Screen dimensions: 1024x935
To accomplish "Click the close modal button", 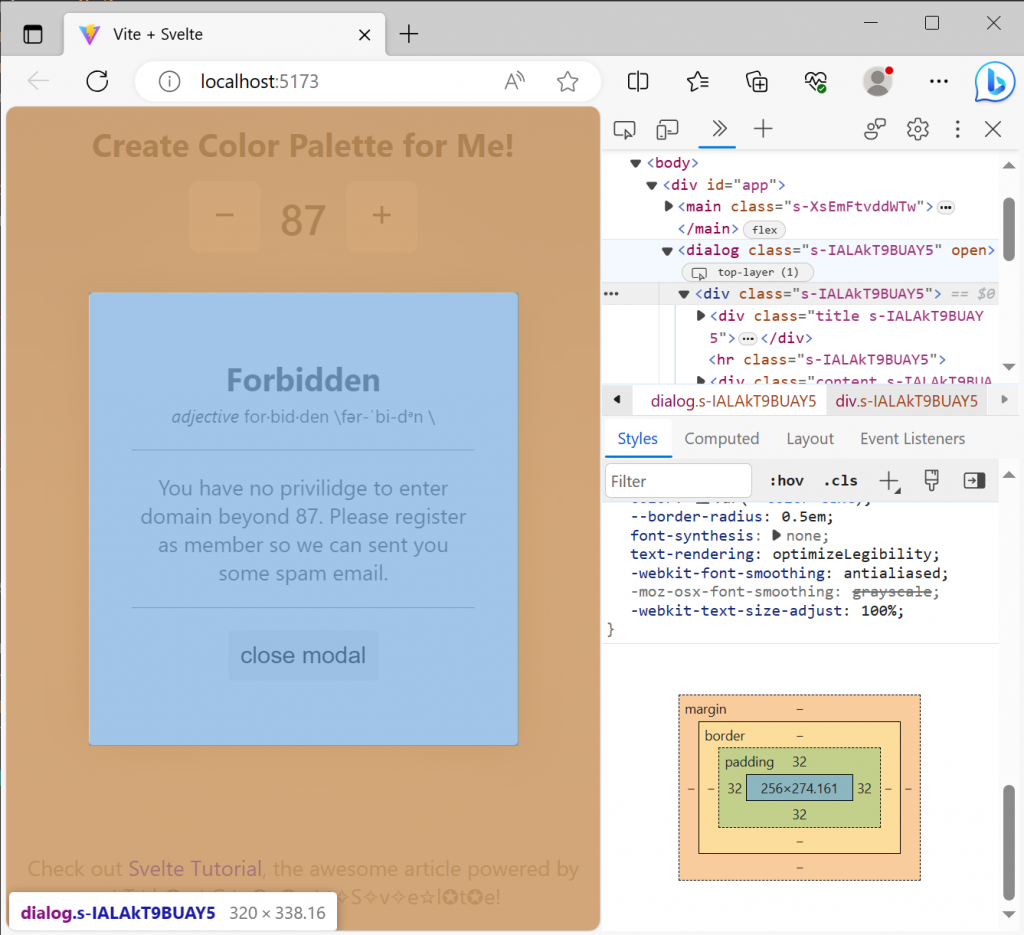I will point(303,655).
